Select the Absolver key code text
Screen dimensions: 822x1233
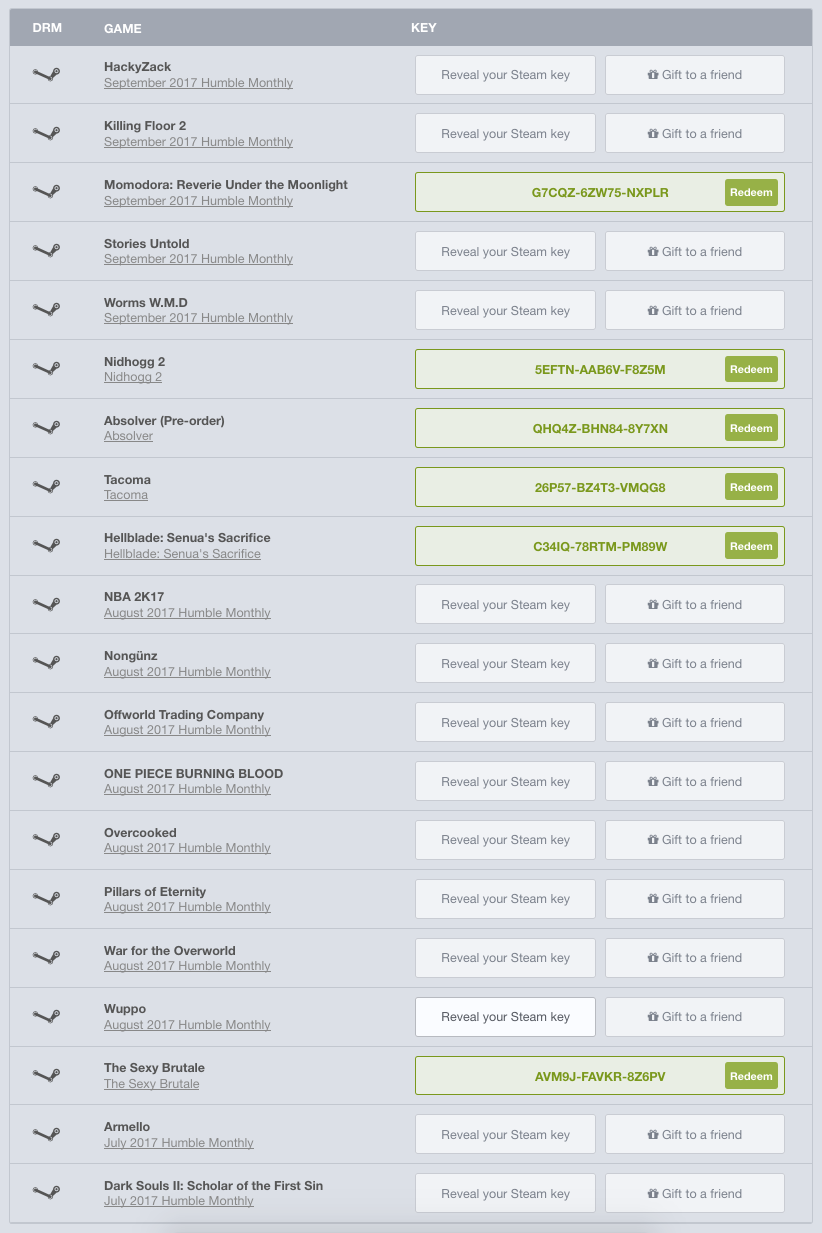[600, 429]
